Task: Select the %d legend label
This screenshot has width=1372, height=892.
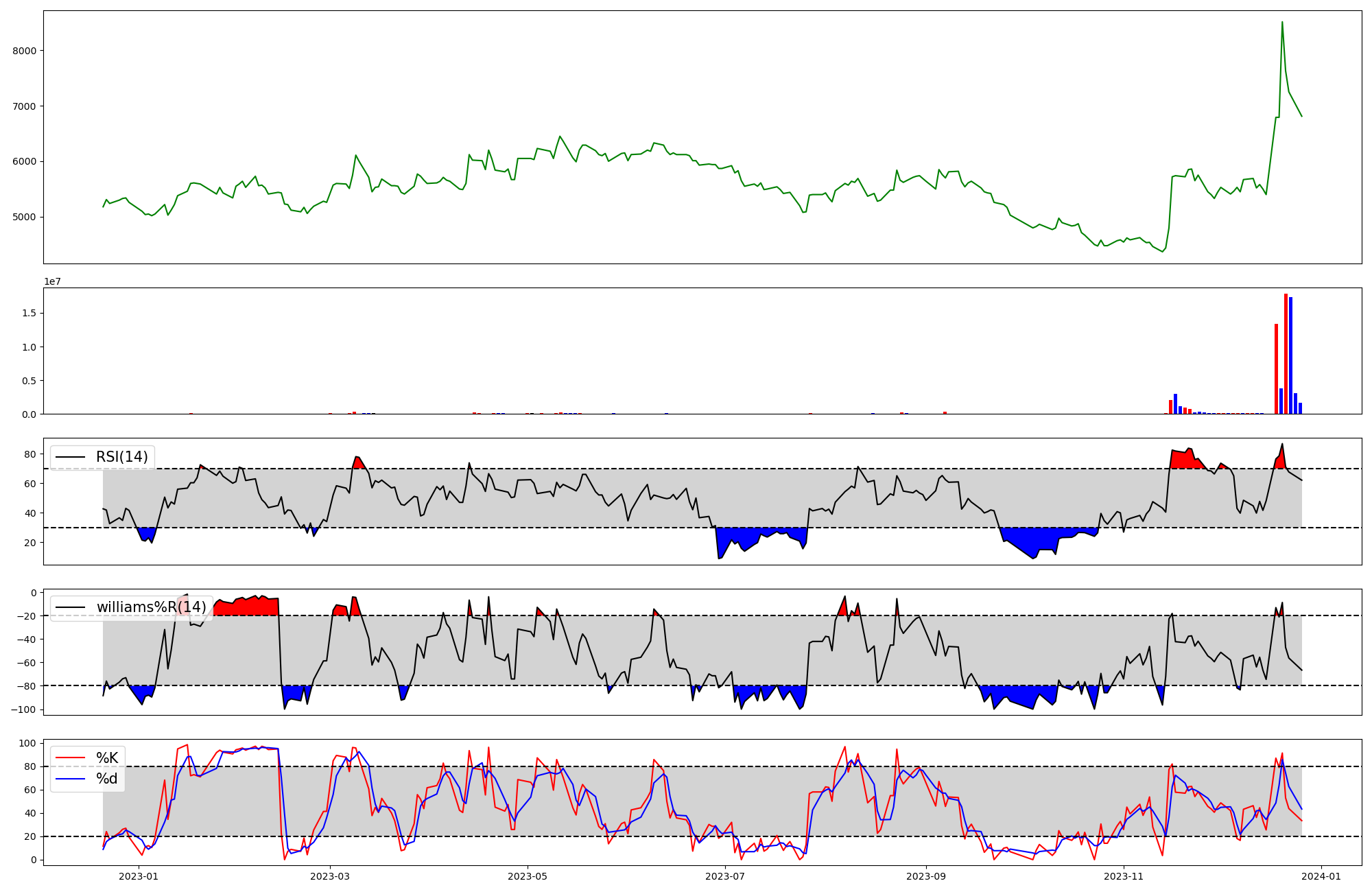Action: click(107, 779)
